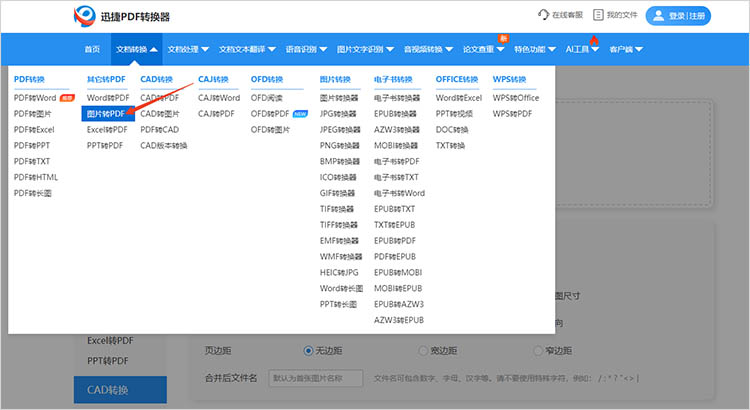This screenshot has width=750, height=410.
Task: Expand the 特色功能 dropdown
Action: 535,49
